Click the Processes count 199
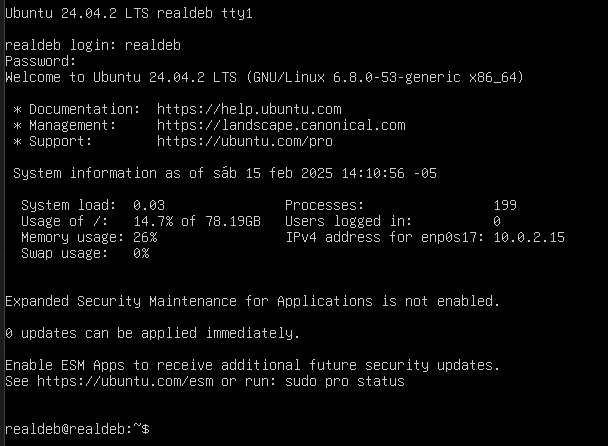 [x=505, y=205]
